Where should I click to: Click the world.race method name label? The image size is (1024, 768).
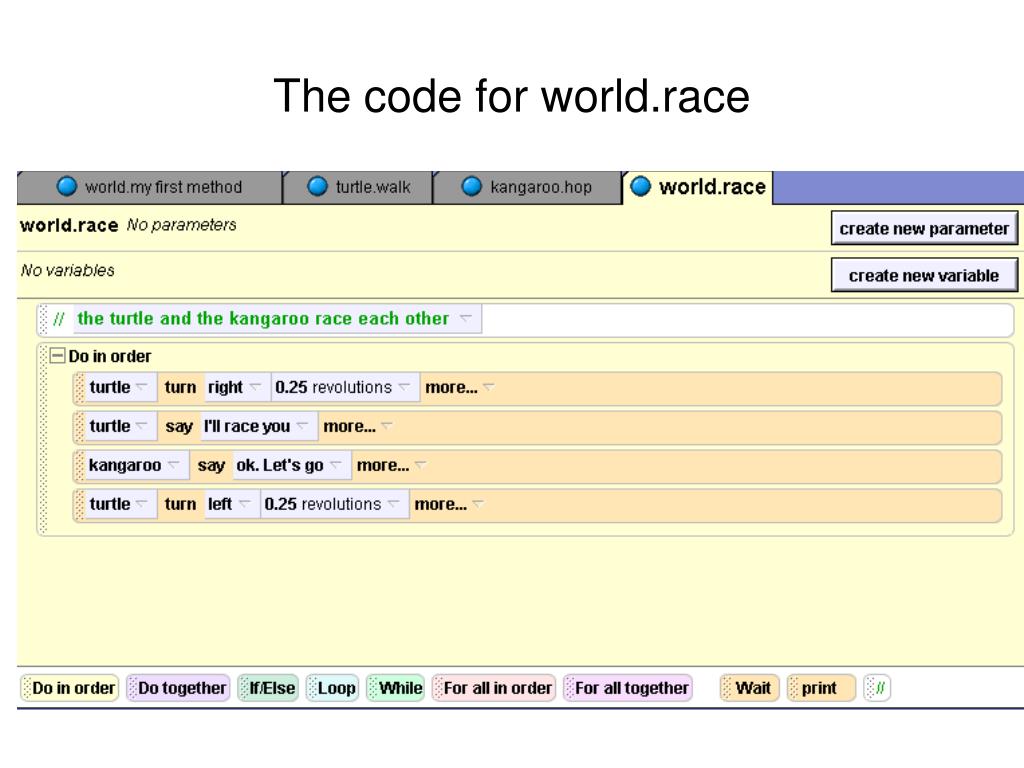pos(69,225)
